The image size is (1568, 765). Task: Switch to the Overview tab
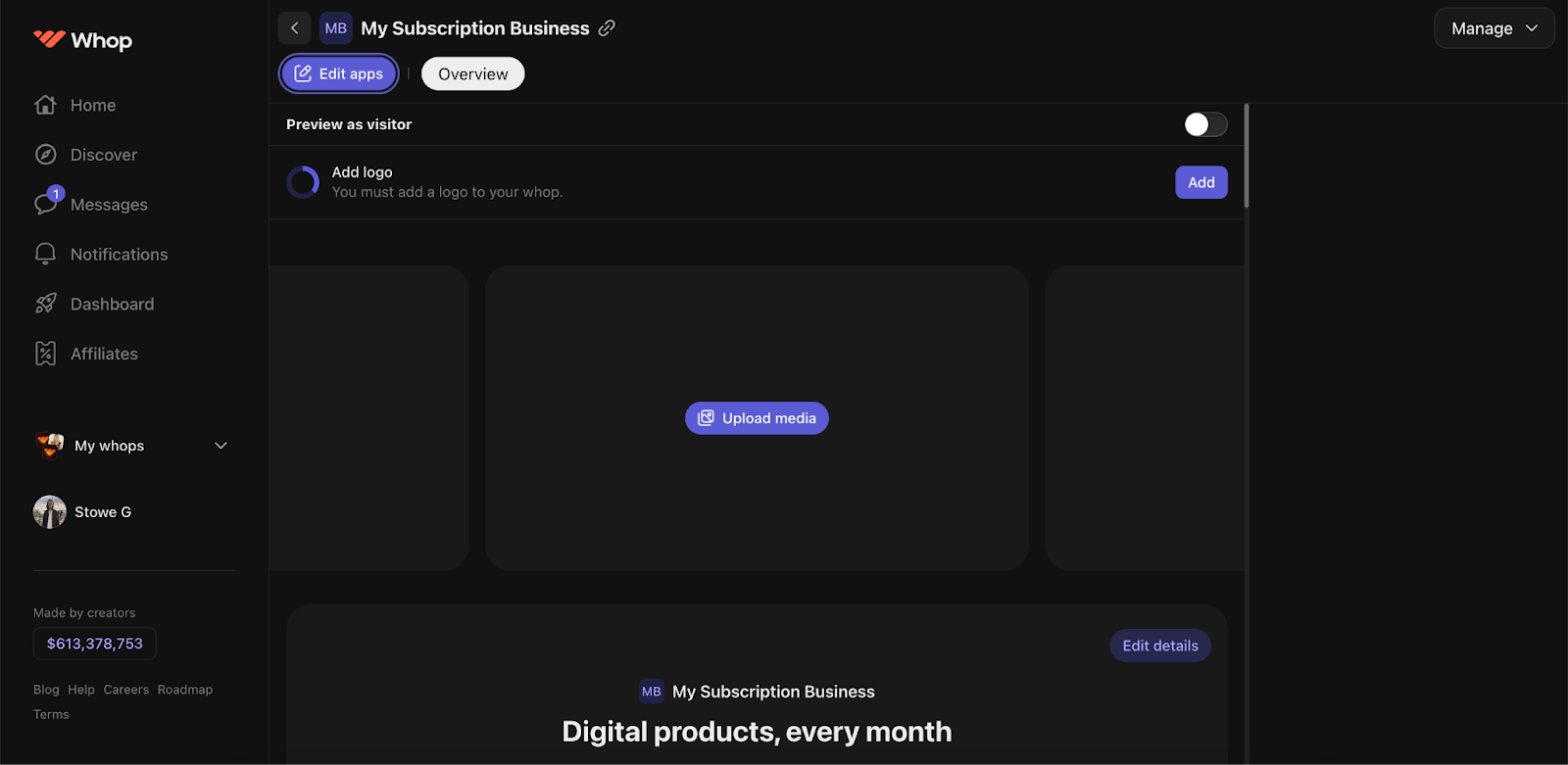point(472,73)
